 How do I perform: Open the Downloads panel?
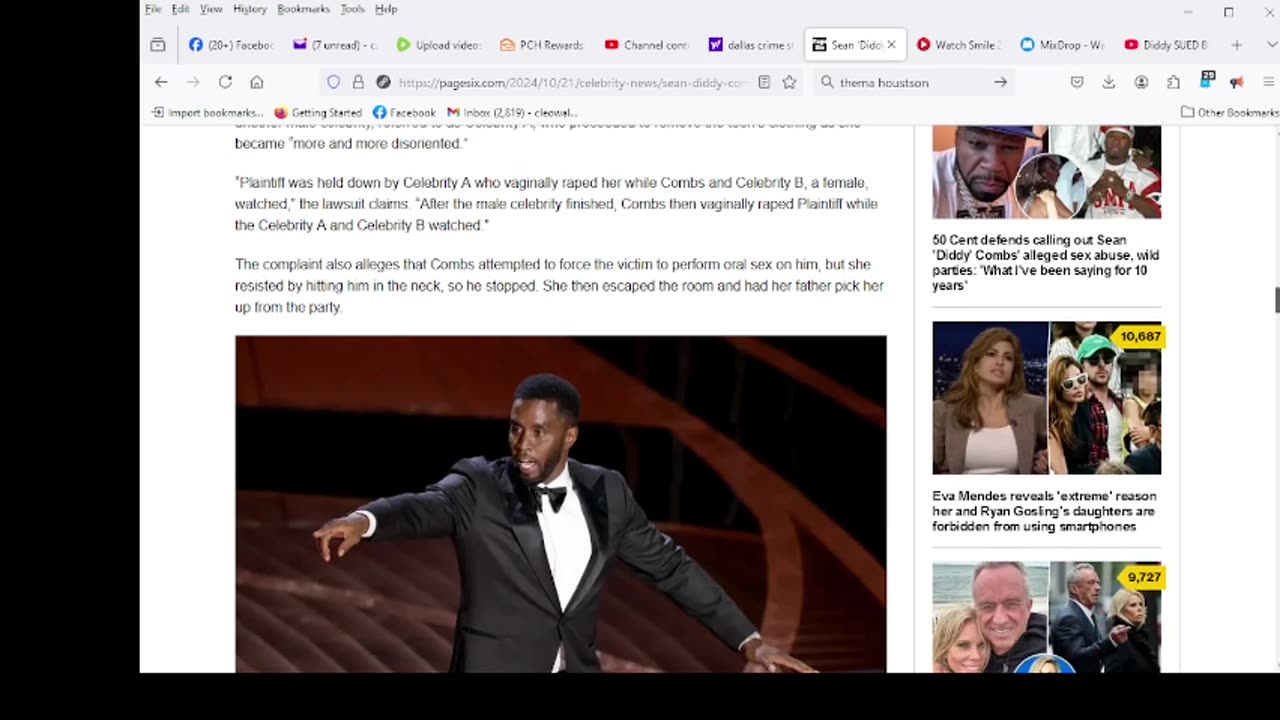[1109, 82]
